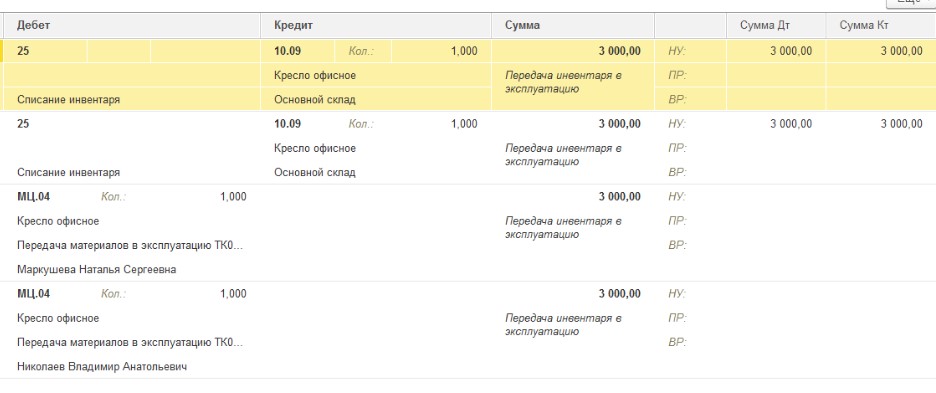The image size is (936, 393).
Task: Select the 3 000,00 sum in Николаев entry
Action: pyautogui.click(x=620, y=294)
